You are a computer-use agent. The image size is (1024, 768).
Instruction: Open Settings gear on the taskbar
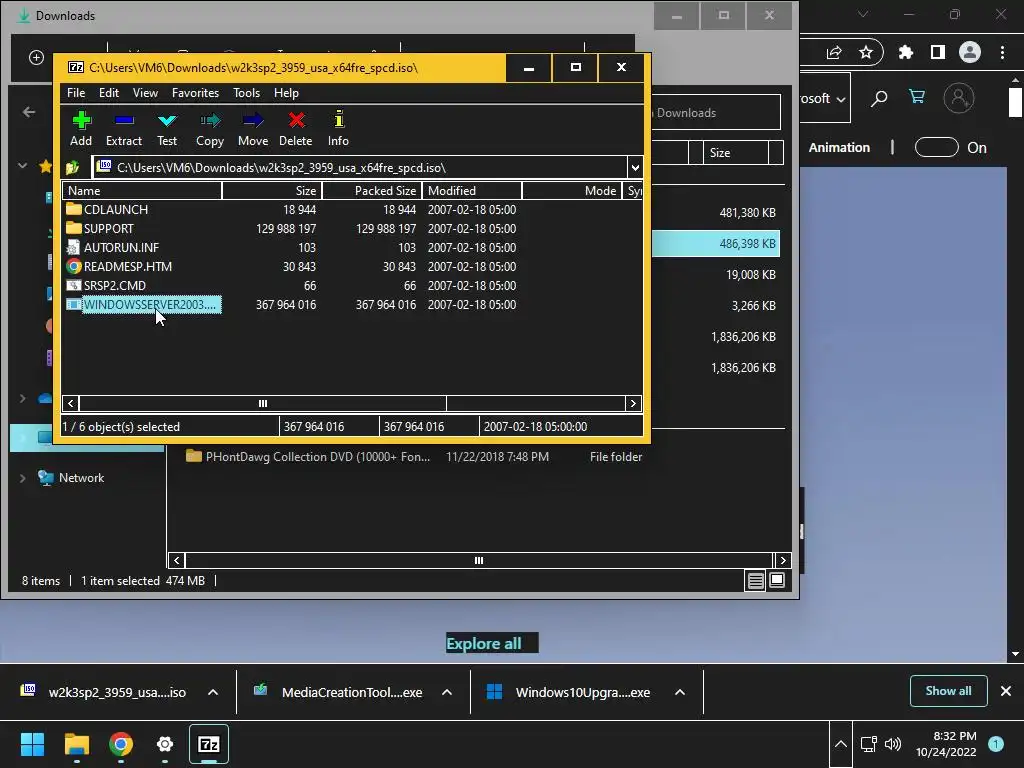[165, 744]
